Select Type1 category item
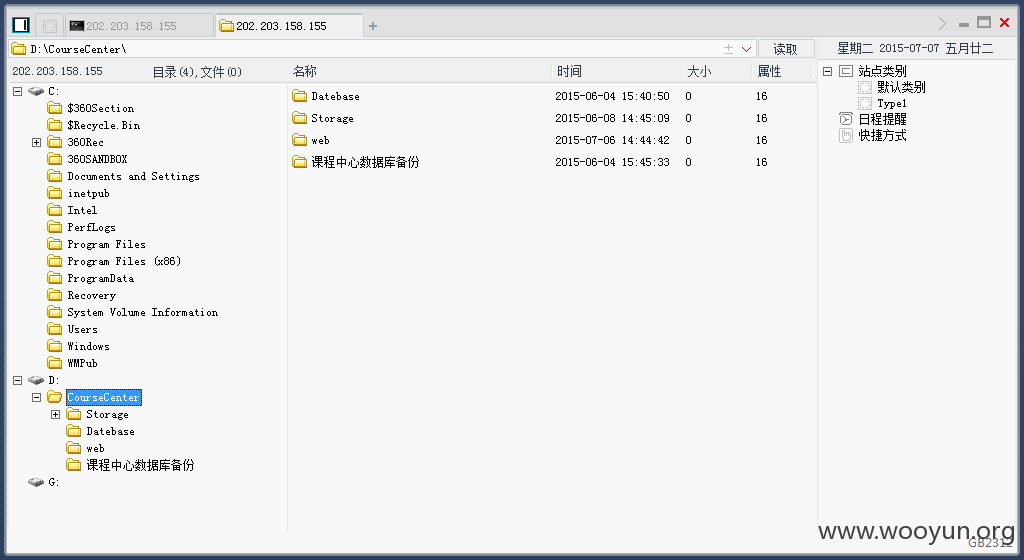This screenshot has width=1024, height=560. coord(892,104)
